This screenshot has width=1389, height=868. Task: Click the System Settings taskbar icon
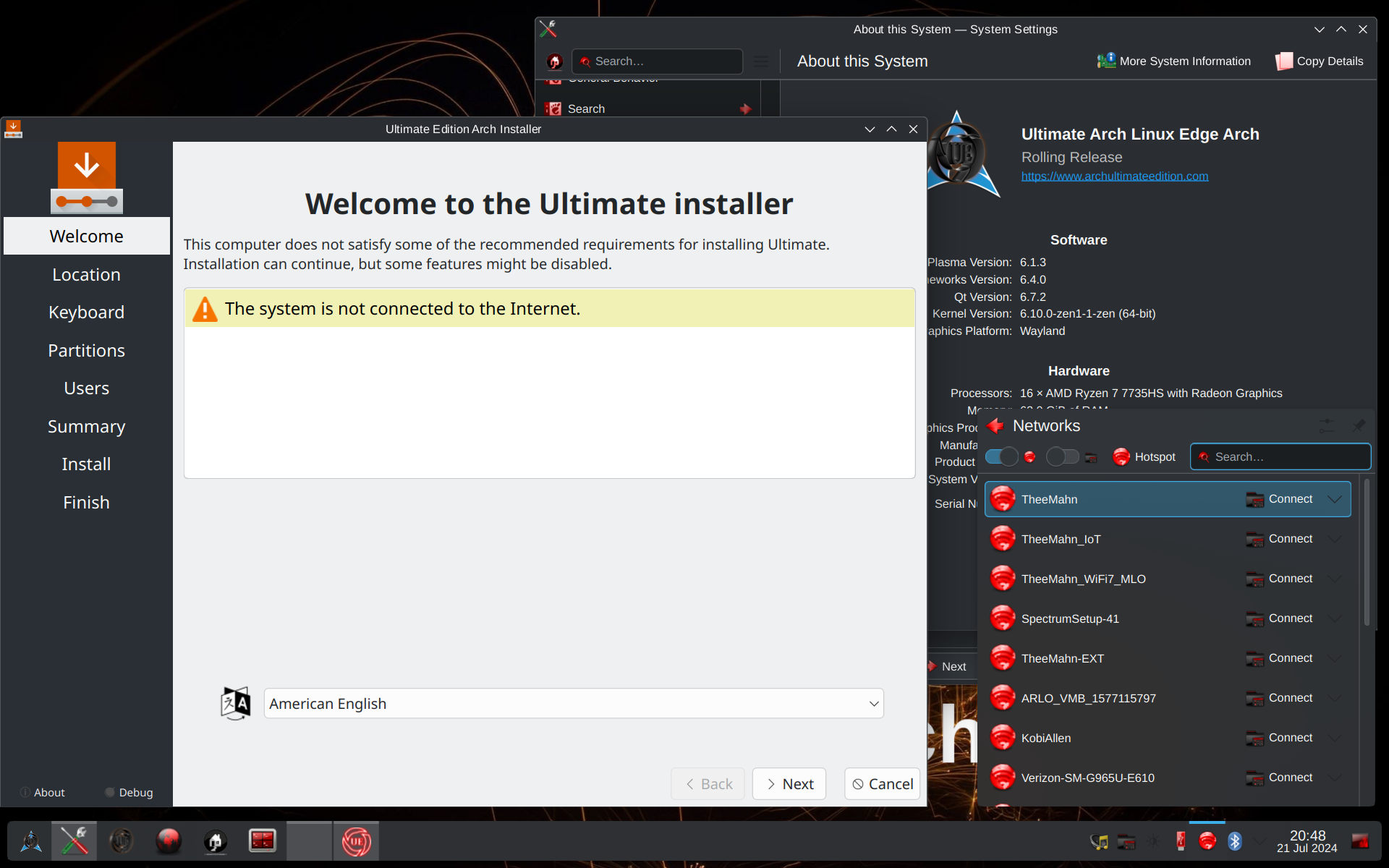click(74, 841)
